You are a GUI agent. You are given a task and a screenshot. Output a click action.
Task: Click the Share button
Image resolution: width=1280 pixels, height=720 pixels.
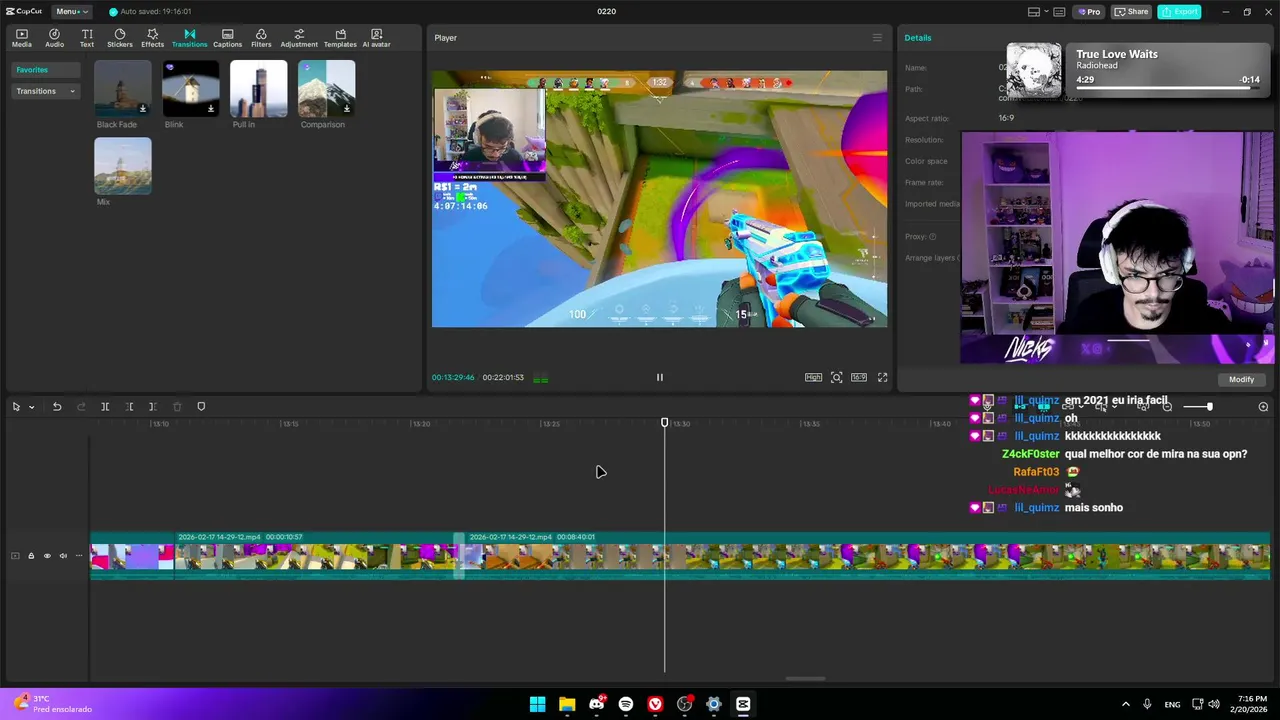pos(1132,12)
